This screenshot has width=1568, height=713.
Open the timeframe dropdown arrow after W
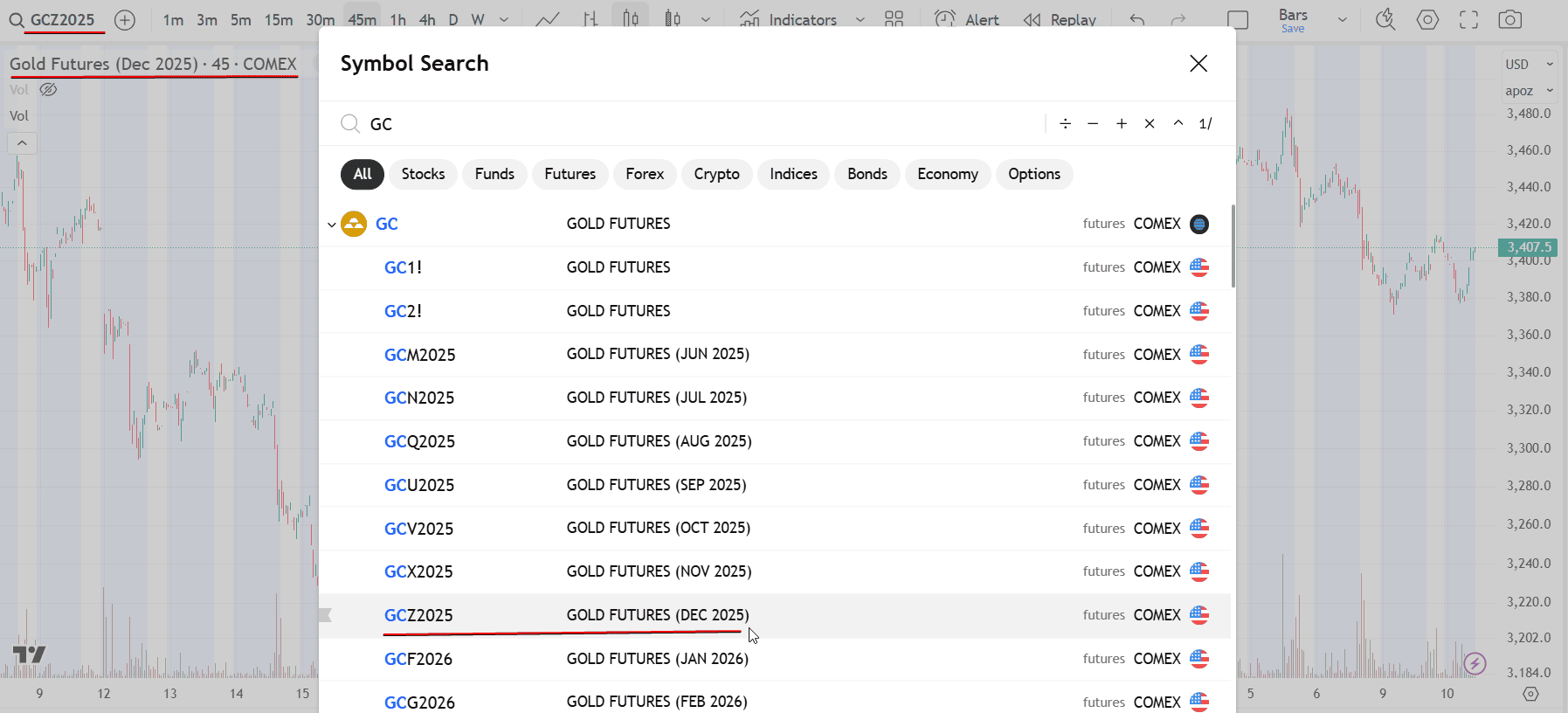tap(504, 19)
